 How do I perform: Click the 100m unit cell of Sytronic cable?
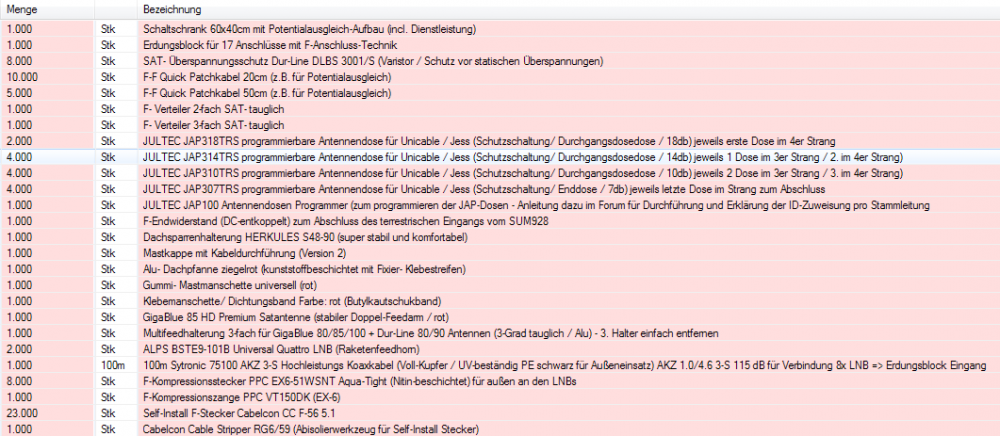(114, 365)
